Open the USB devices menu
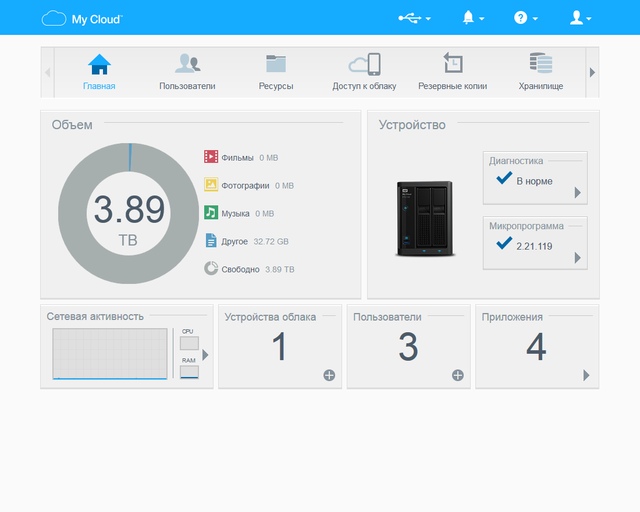 (x=414, y=18)
